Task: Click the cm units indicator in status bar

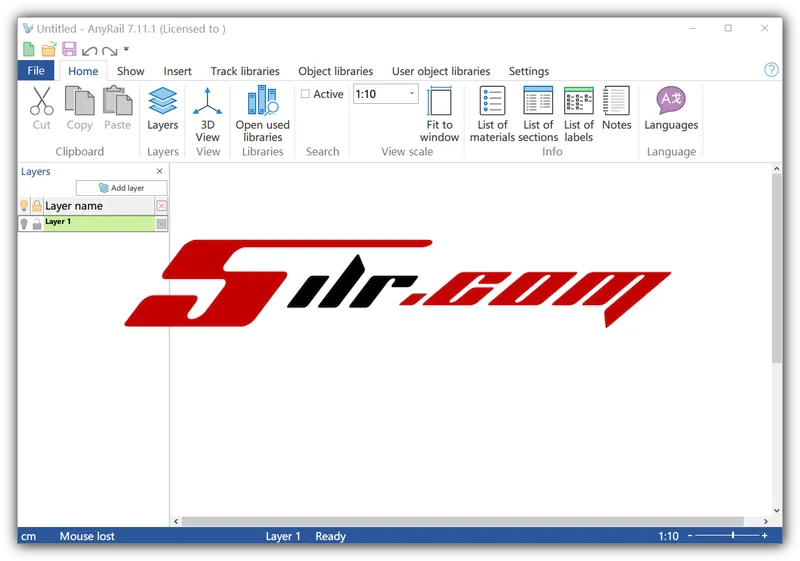Action: [x=29, y=536]
